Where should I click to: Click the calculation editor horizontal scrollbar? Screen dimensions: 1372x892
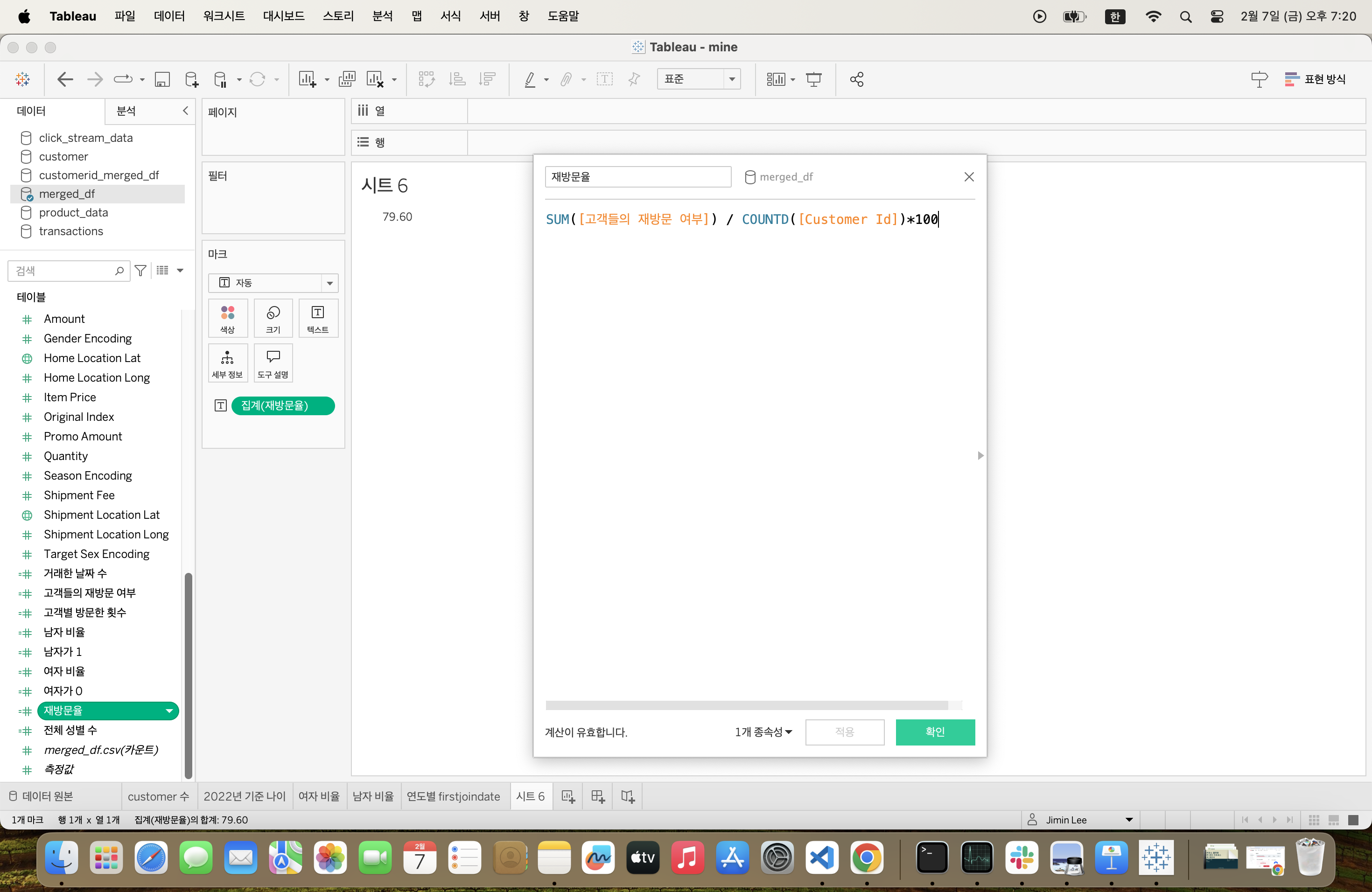click(x=747, y=705)
